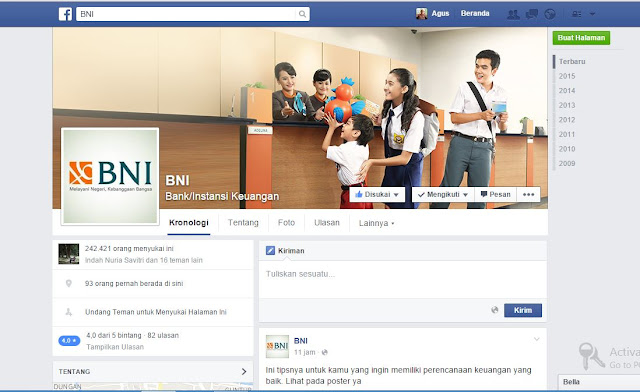This screenshot has width=640, height=392.
Task: Click 93 orang pernah berada di sini
Action: 134,283
